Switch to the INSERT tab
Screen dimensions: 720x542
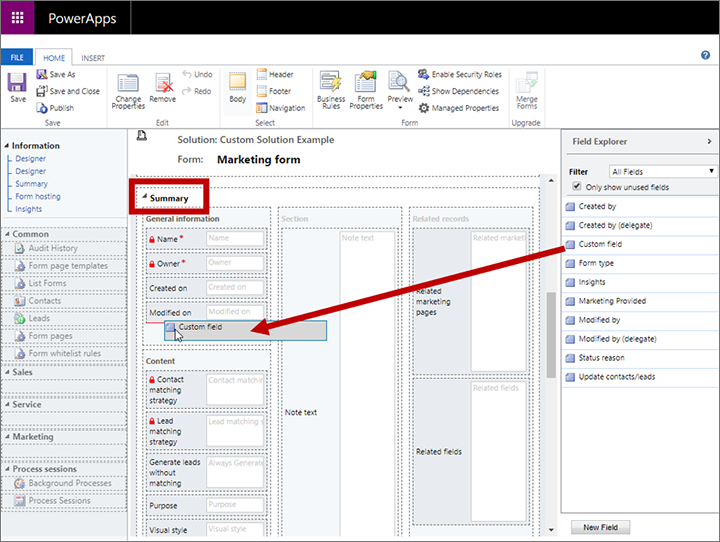[93, 58]
